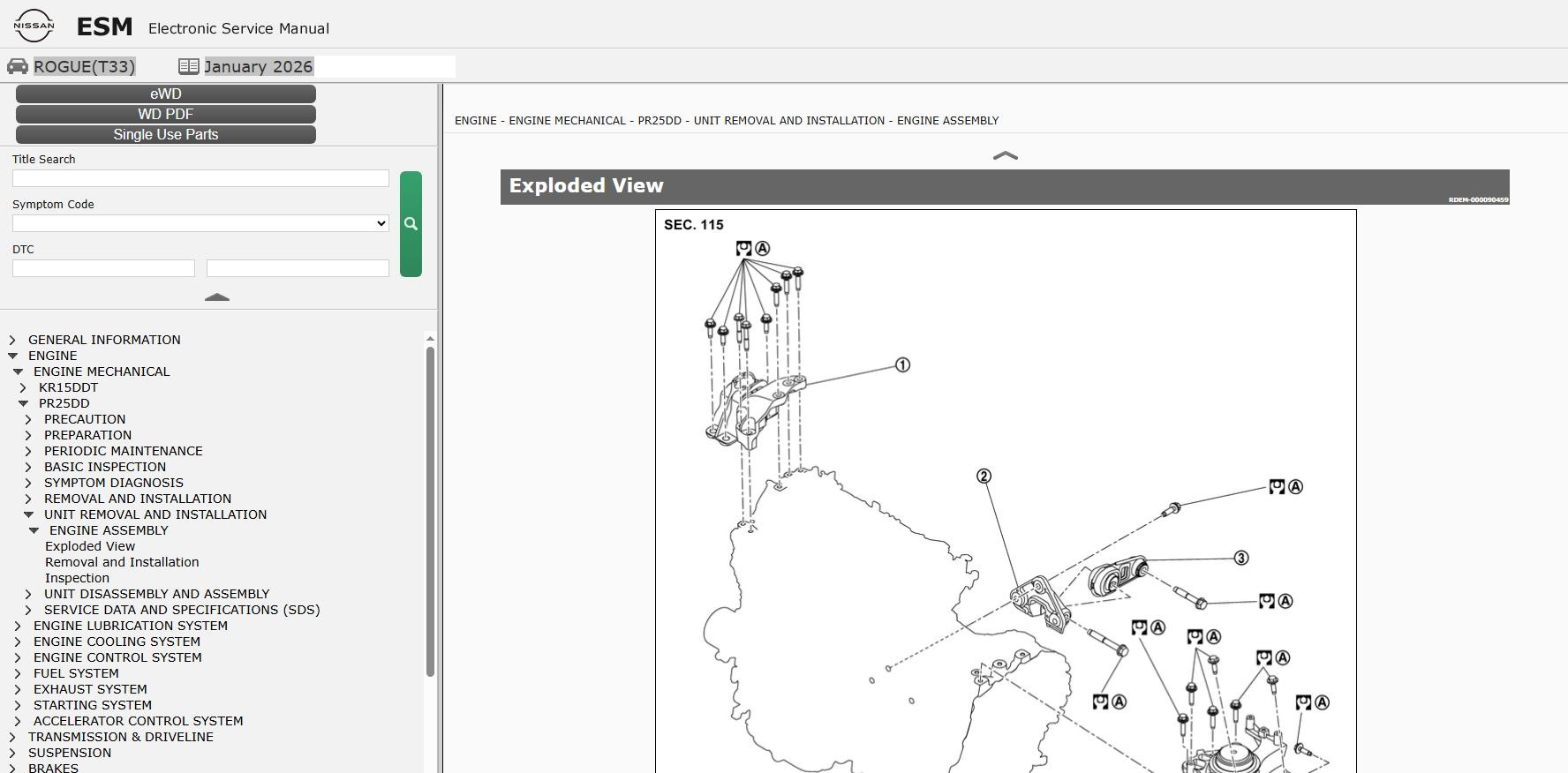Open the Symptom Code dropdown
Screen dimensions: 1568x773
200,223
